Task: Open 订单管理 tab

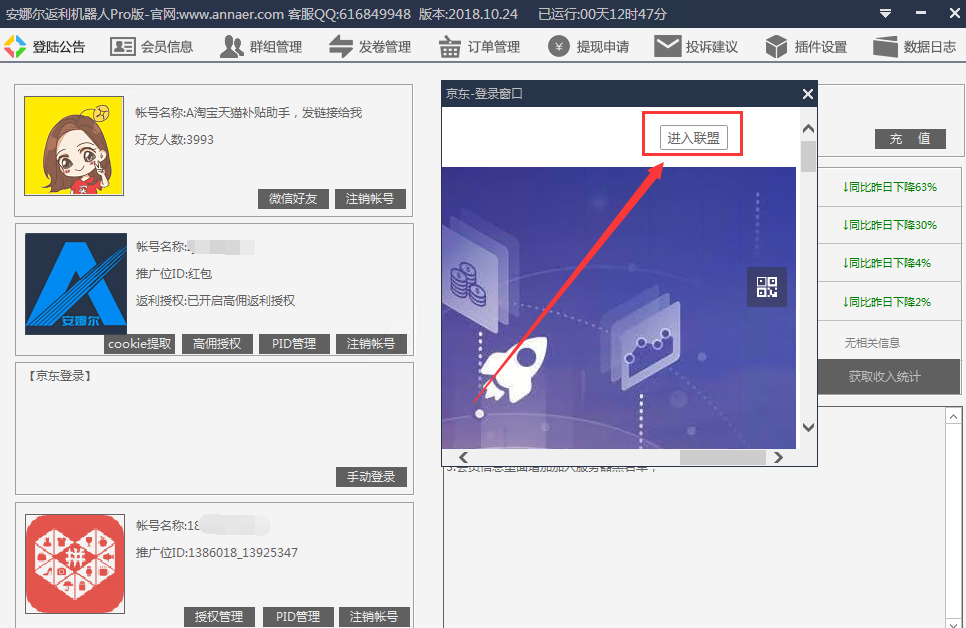Action: (x=479, y=47)
